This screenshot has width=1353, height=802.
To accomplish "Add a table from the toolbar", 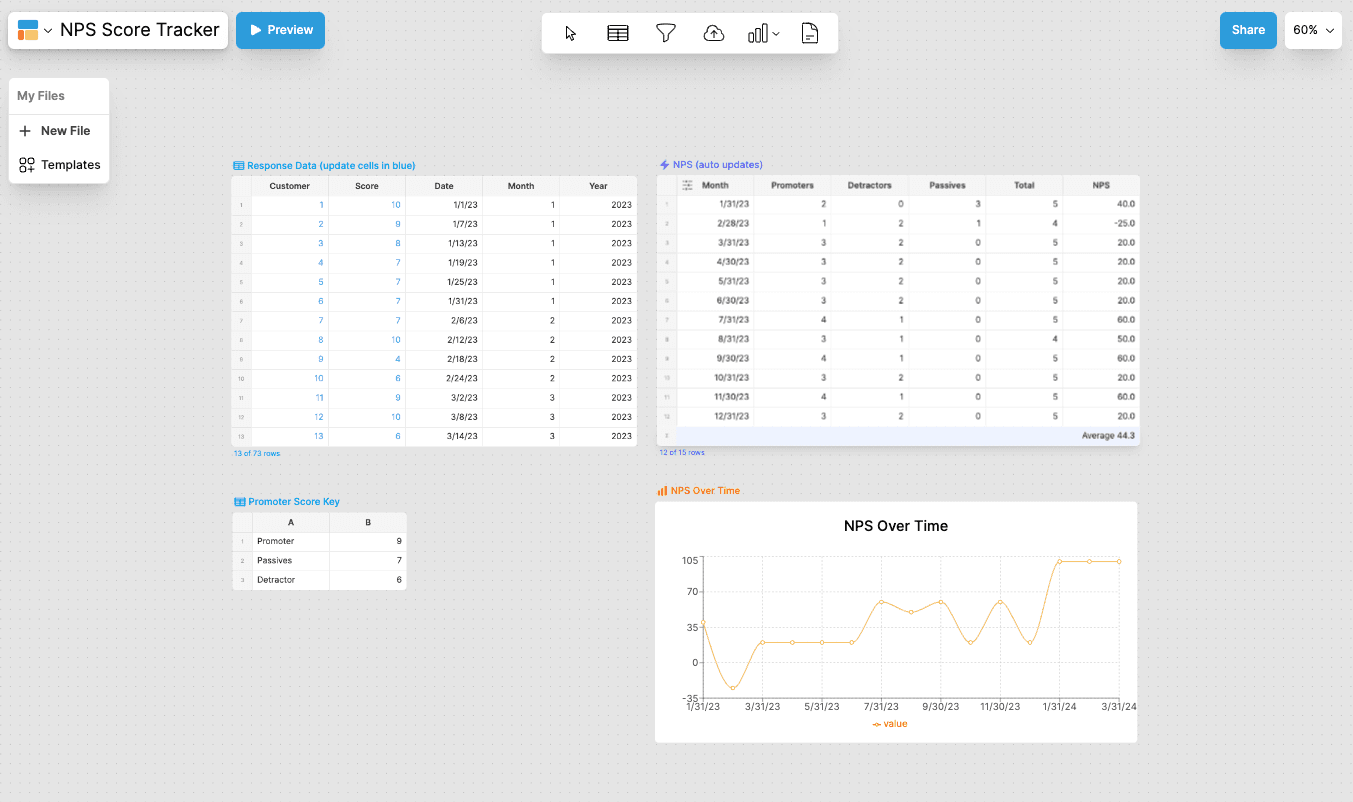I will [x=618, y=33].
